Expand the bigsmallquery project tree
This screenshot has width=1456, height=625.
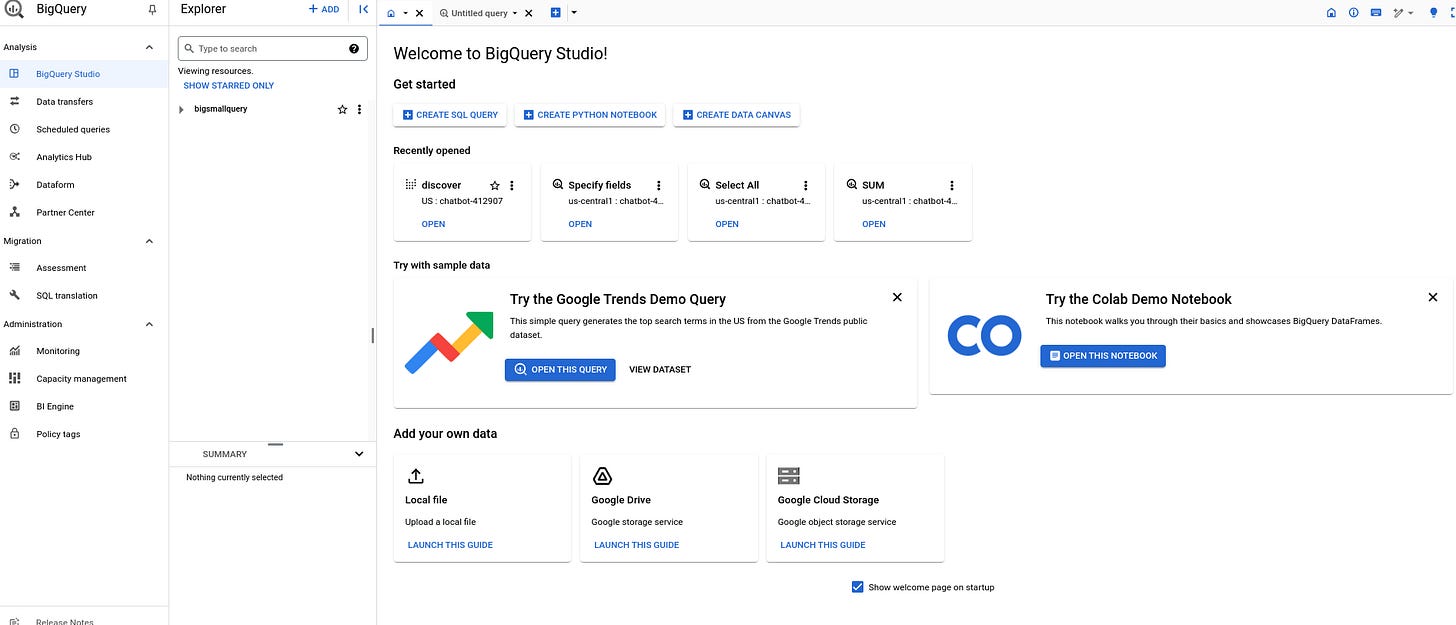click(x=181, y=109)
